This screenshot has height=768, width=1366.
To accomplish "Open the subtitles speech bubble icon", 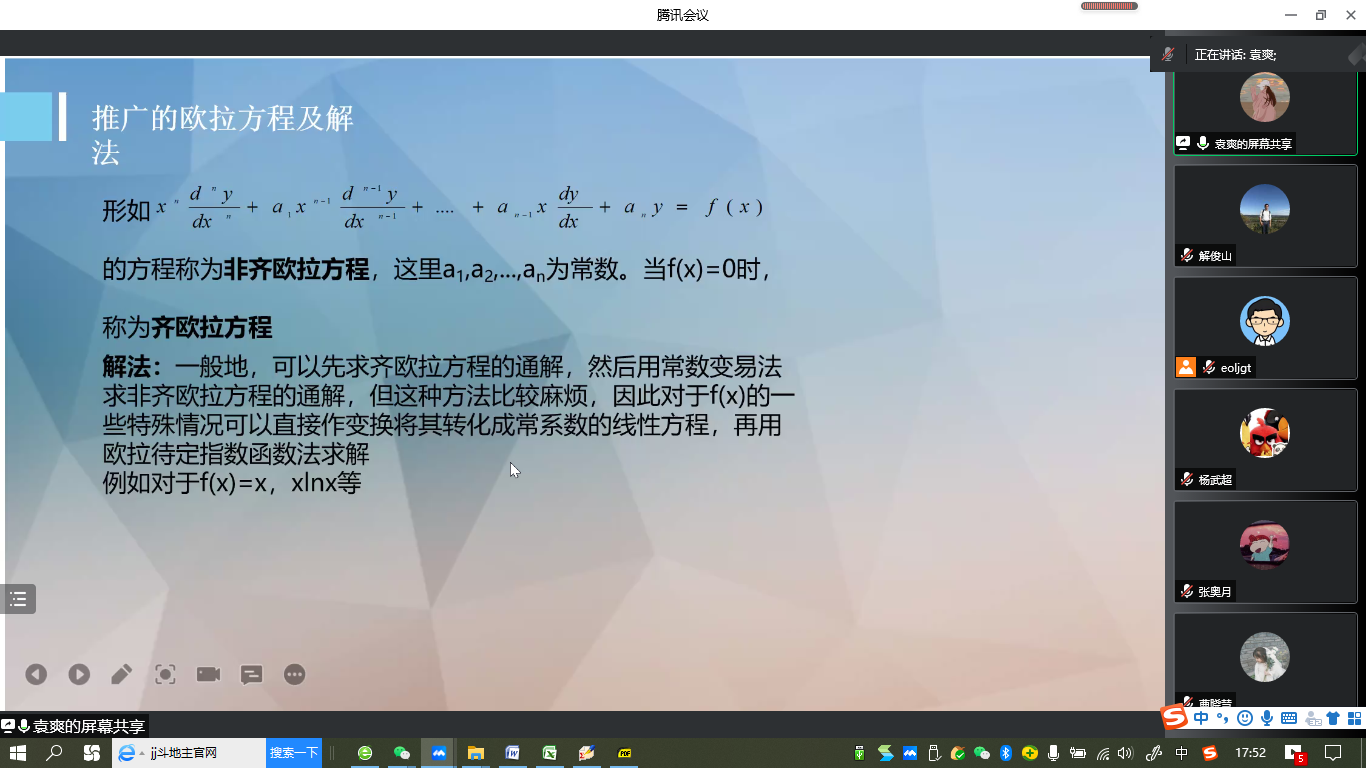I will (251, 675).
